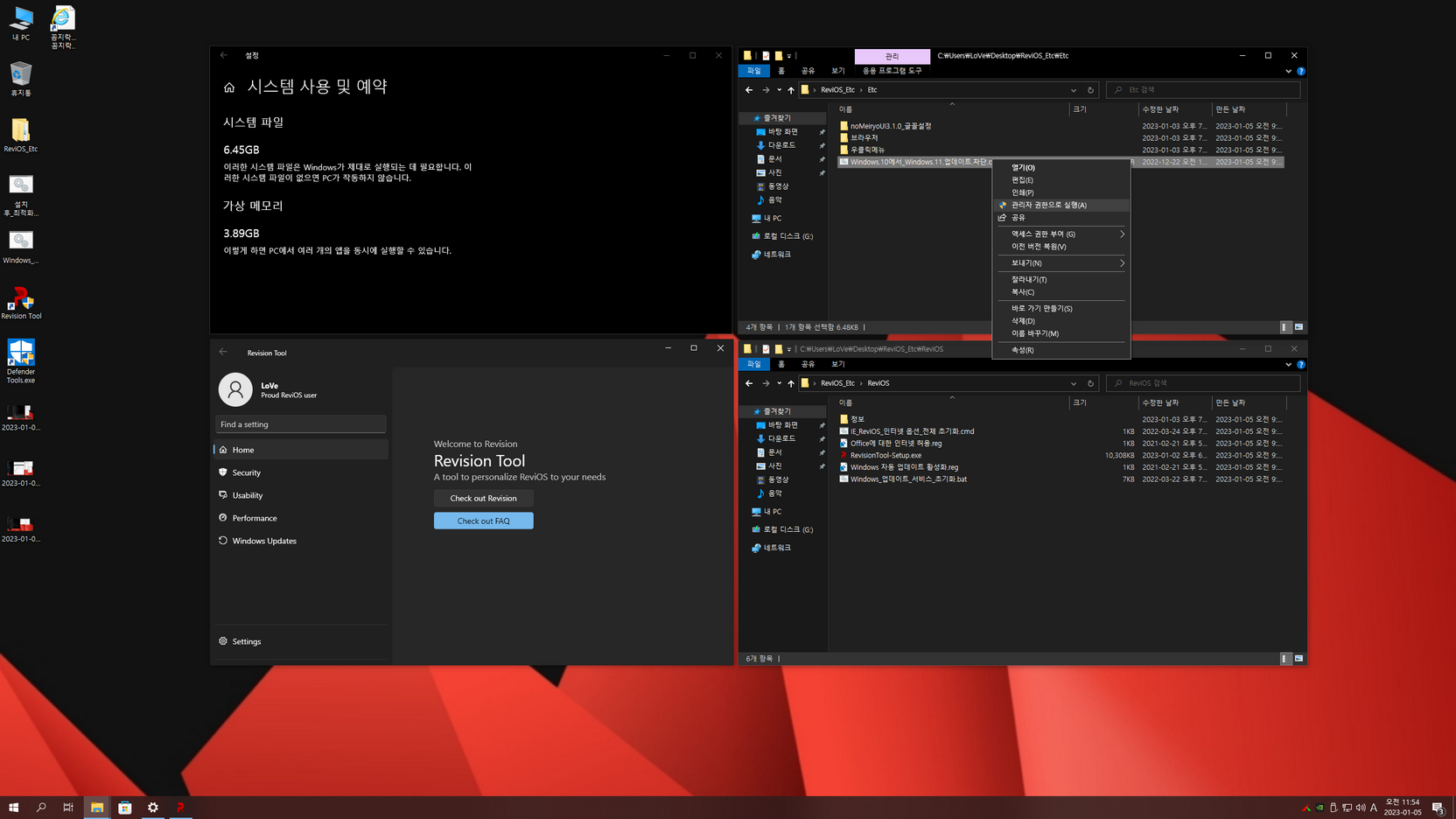1456x819 pixels.
Task: Select 편집(E) in context menu
Action: (x=1061, y=179)
